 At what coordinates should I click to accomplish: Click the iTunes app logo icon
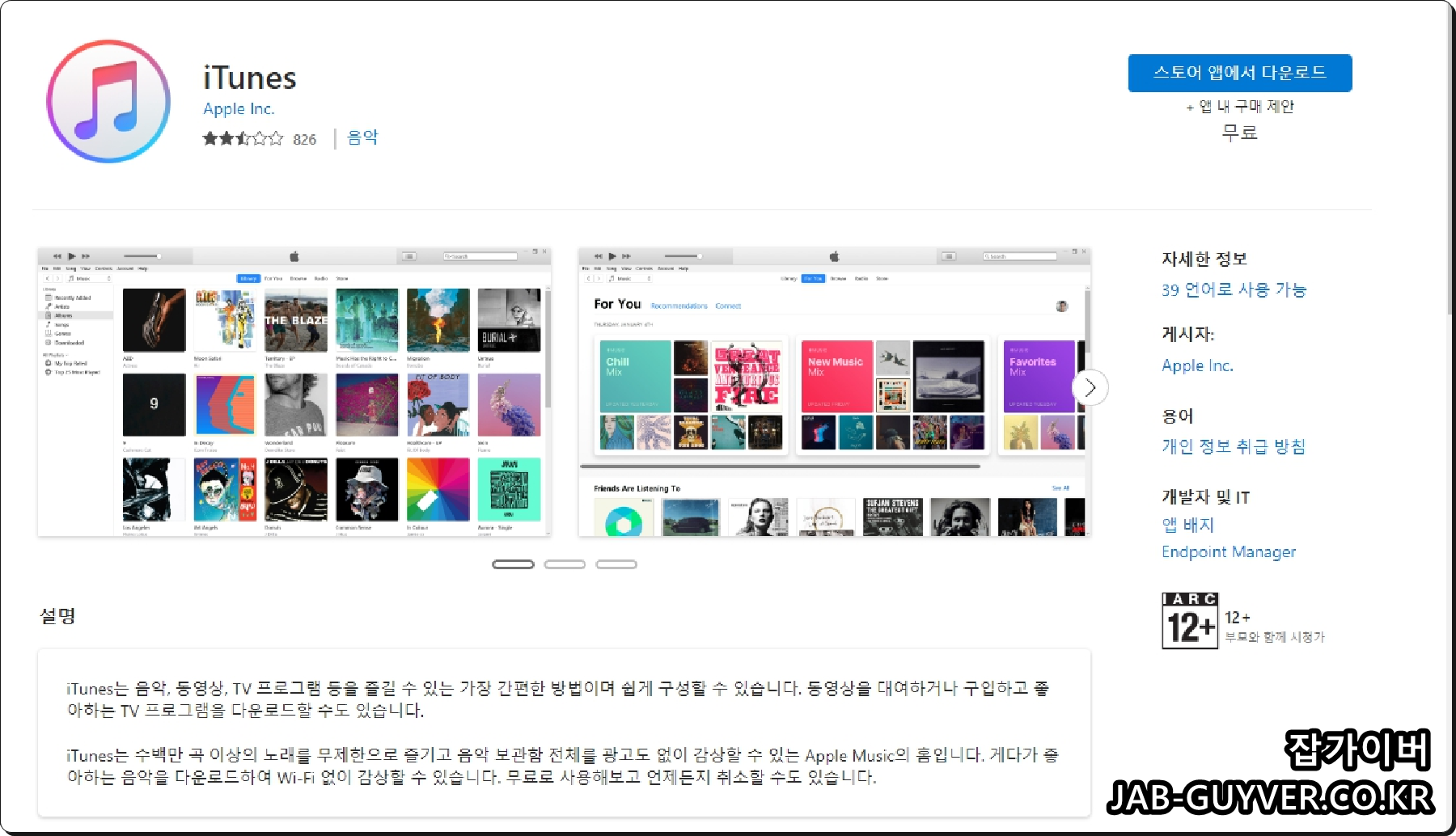click(x=108, y=102)
